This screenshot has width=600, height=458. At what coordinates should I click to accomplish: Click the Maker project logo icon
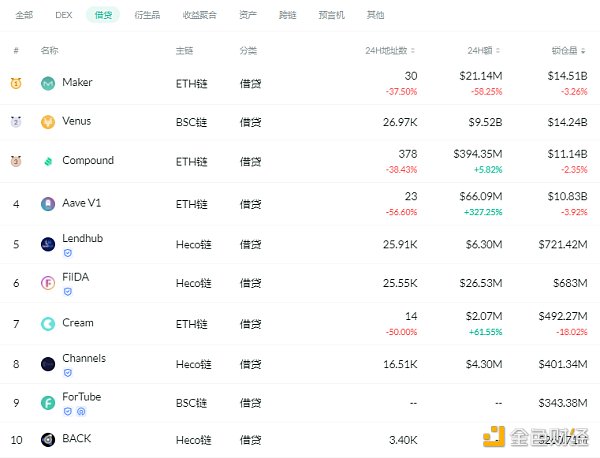pyautogui.click(x=48, y=84)
